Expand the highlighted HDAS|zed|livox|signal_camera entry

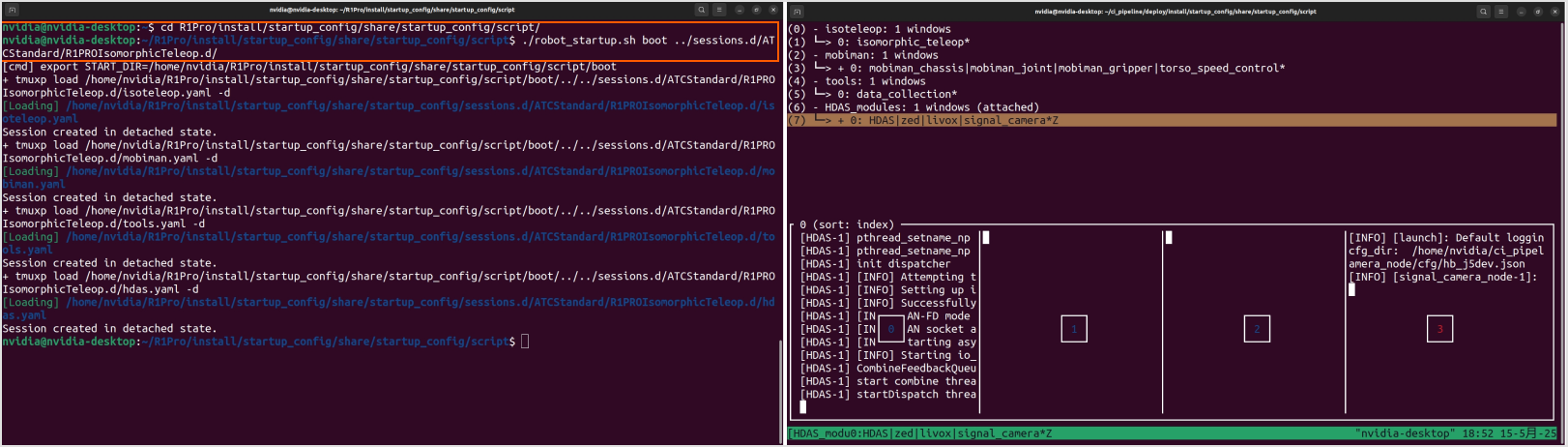(x=947, y=121)
